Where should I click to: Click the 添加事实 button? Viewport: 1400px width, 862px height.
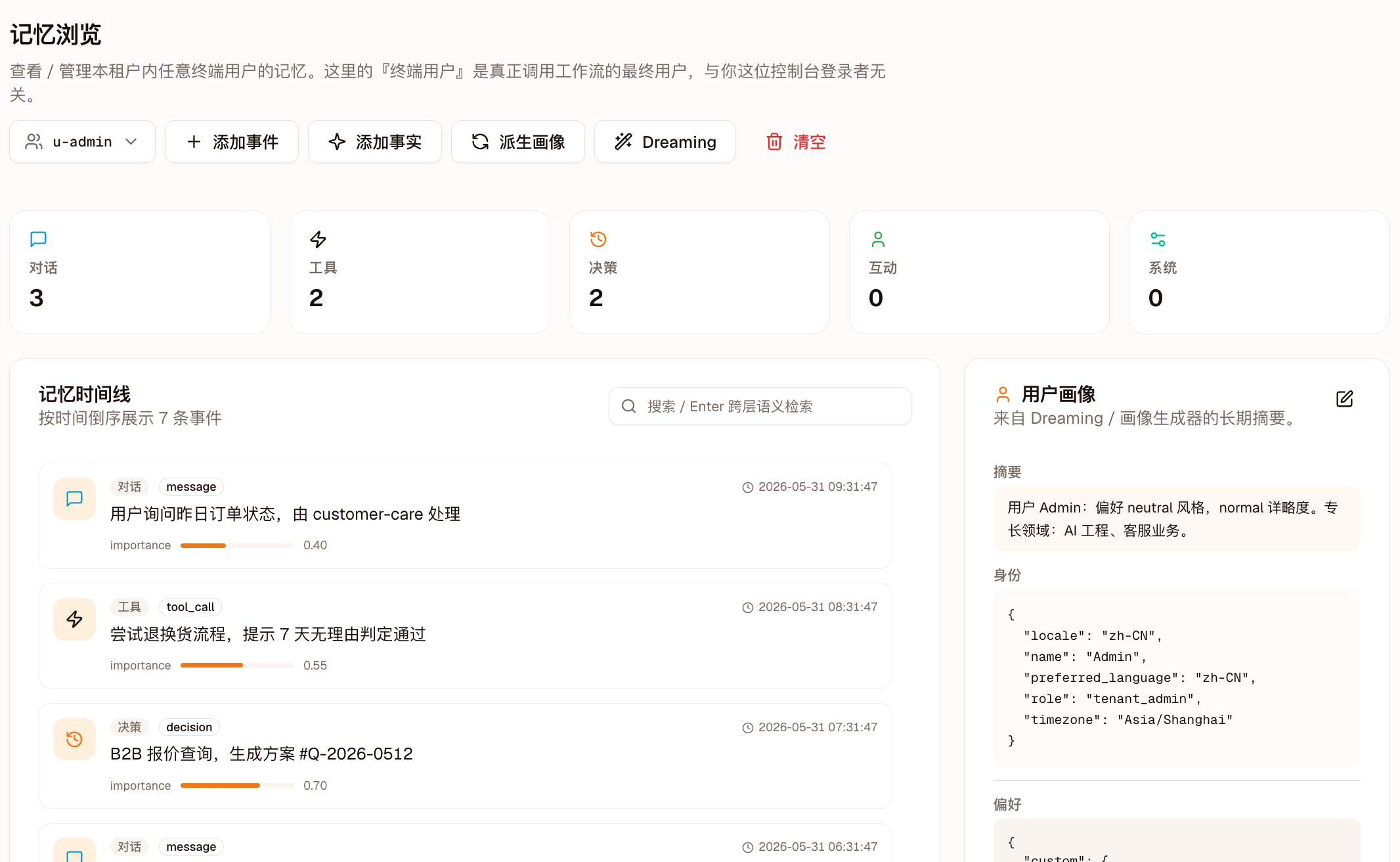coord(375,142)
